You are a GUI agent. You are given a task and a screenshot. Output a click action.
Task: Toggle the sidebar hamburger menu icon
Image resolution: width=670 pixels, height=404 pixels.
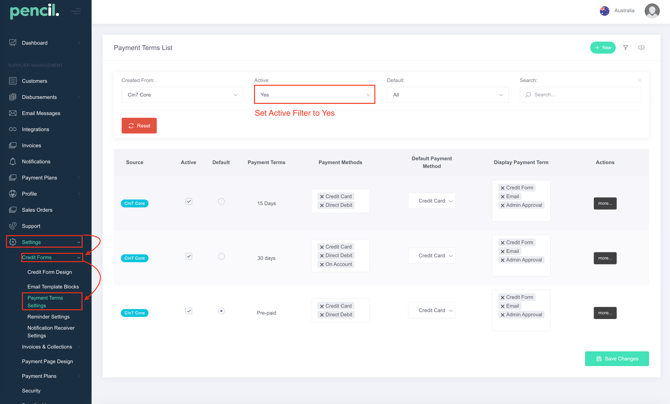[x=76, y=12]
